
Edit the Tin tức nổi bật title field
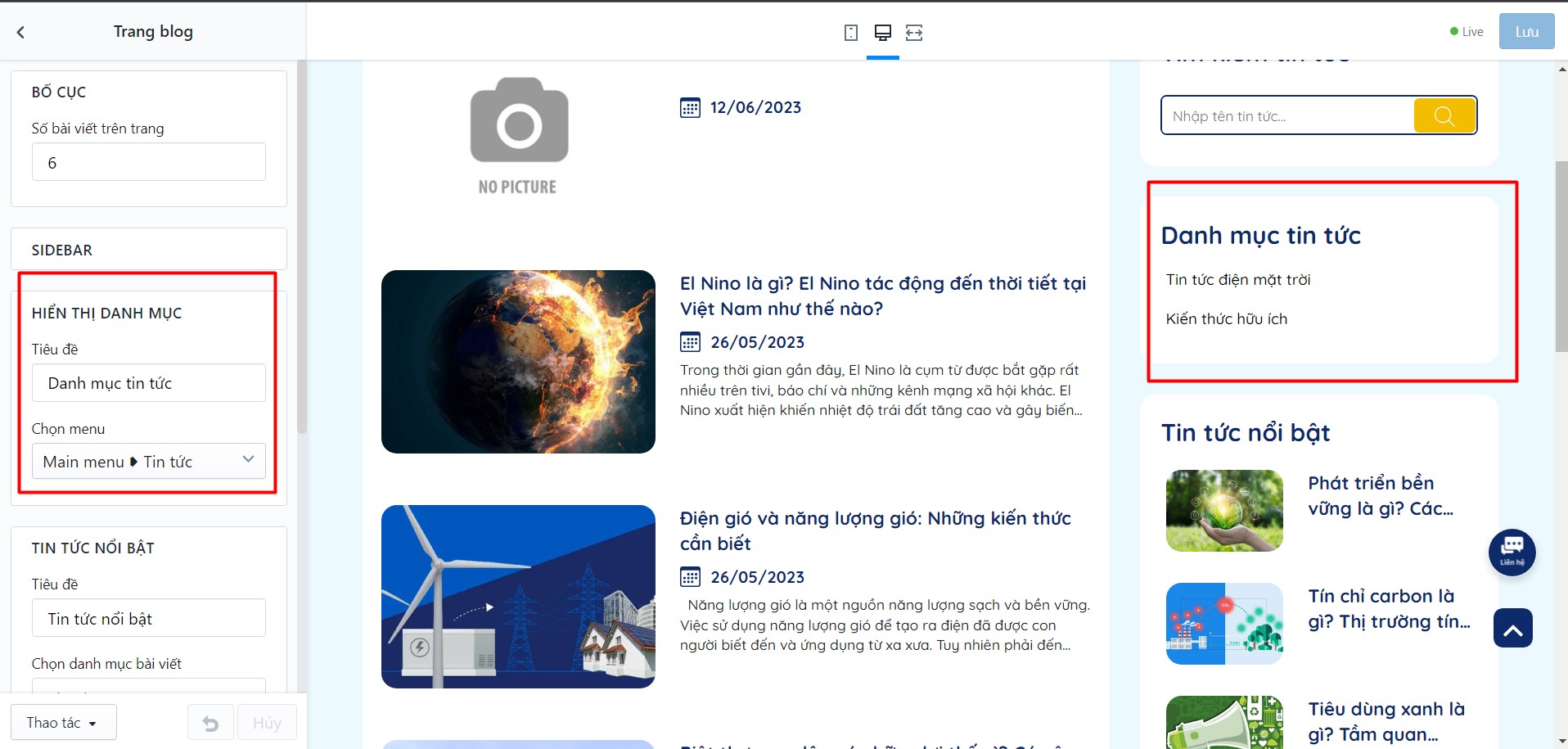pos(149,618)
